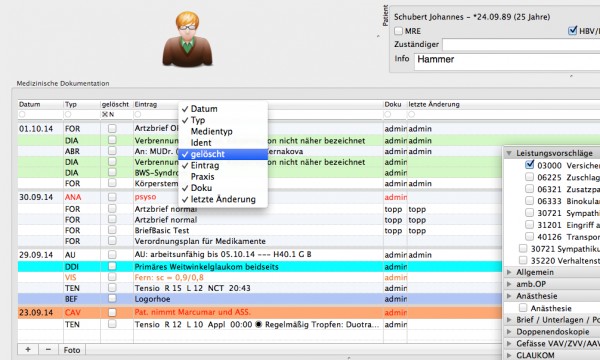Screen dimensions: 600x360
Task: Enable Medientyp column in context menu
Action: (x=223, y=132)
